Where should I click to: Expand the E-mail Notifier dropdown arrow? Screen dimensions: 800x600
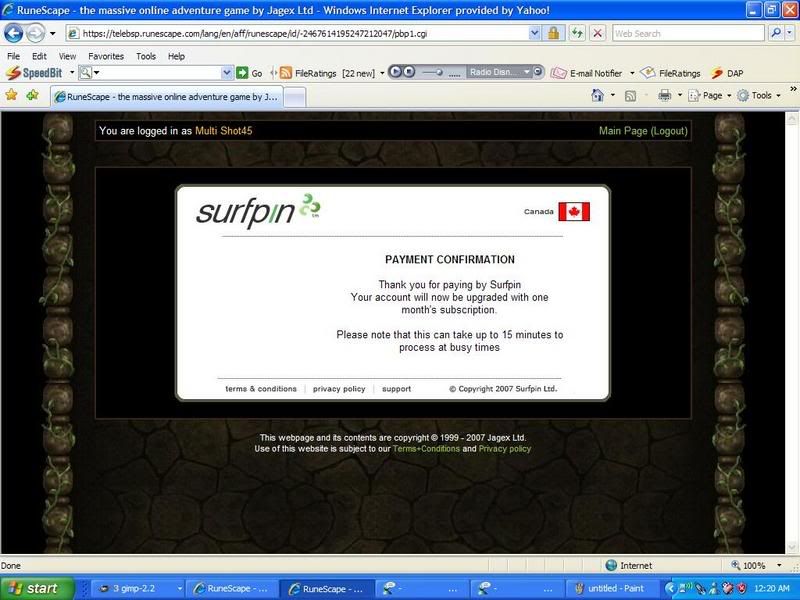[x=632, y=73]
